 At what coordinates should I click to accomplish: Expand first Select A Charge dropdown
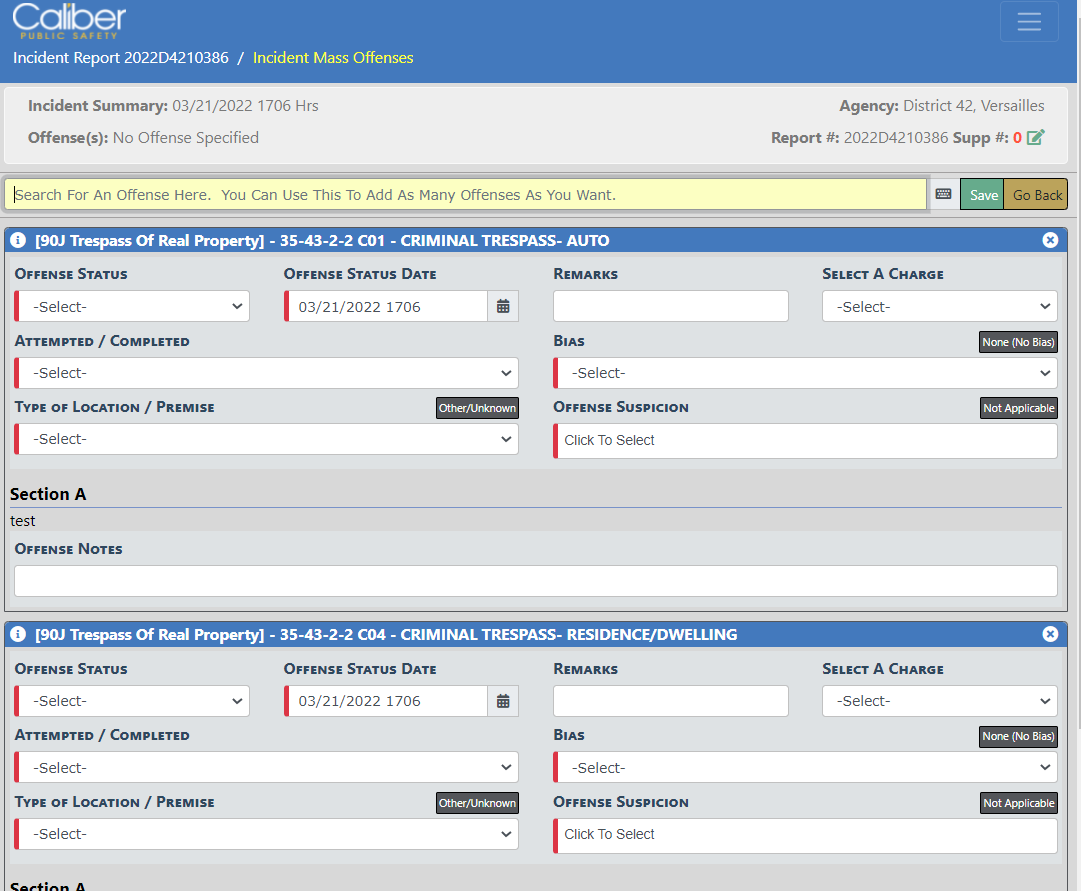[939, 307]
